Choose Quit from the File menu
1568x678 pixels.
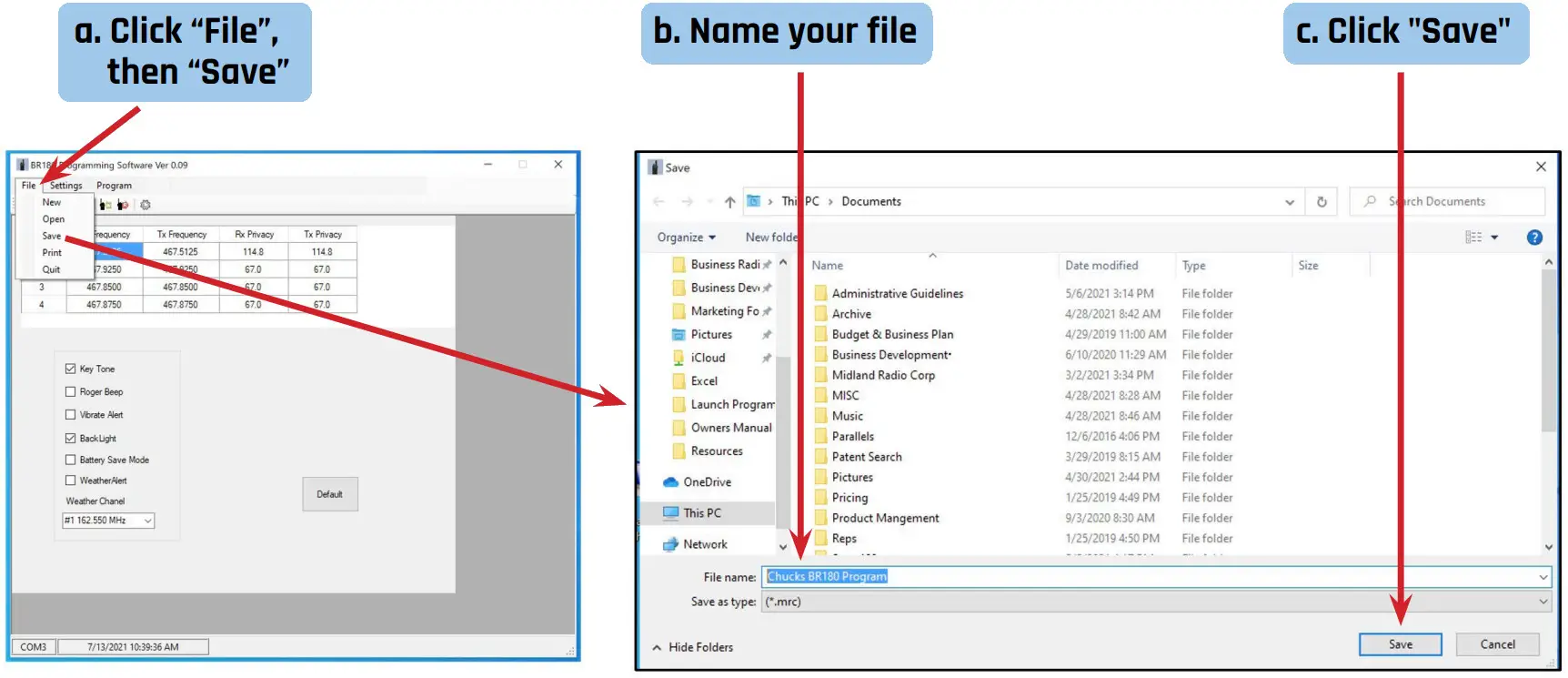(x=52, y=269)
